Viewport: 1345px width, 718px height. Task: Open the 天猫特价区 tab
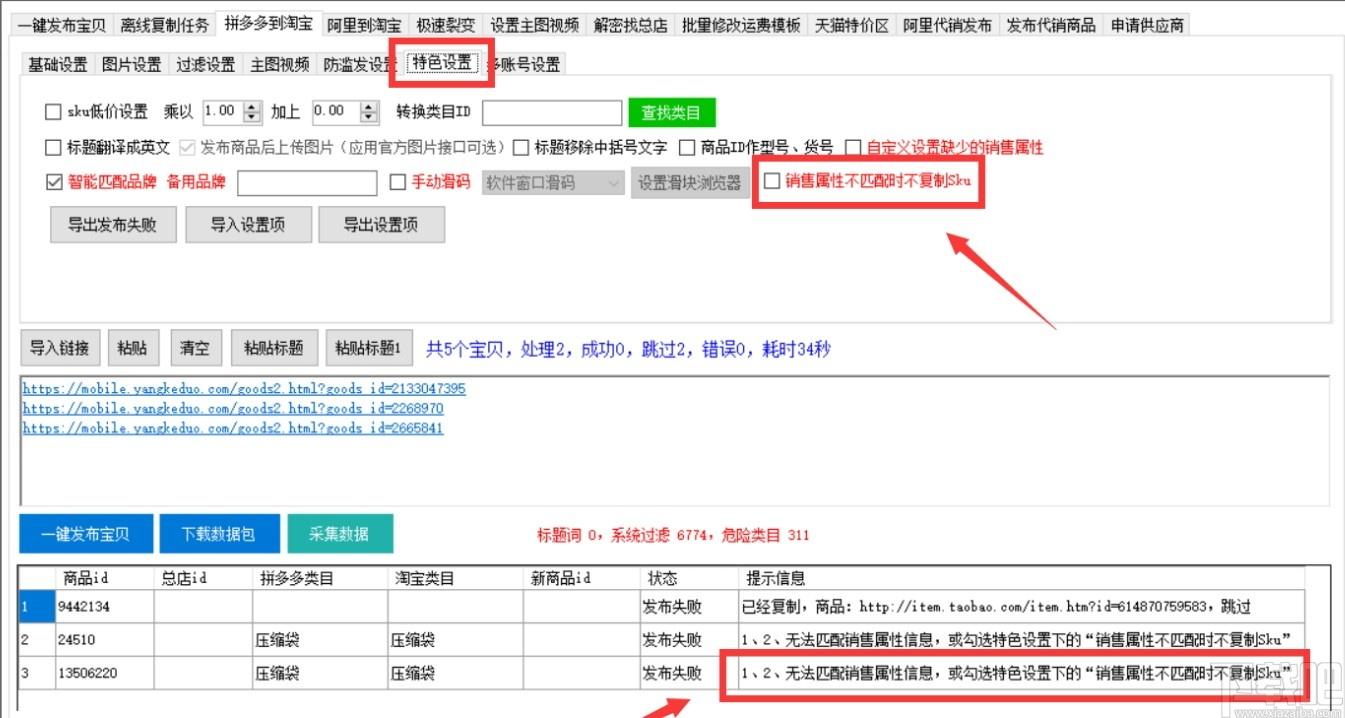tap(851, 25)
